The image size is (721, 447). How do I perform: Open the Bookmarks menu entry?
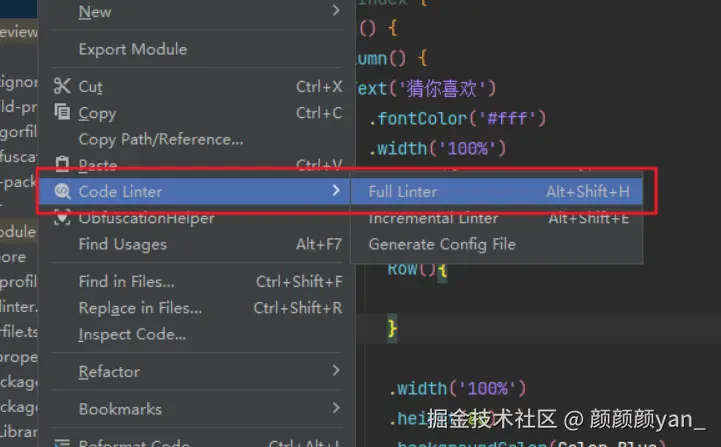[x=197, y=409]
